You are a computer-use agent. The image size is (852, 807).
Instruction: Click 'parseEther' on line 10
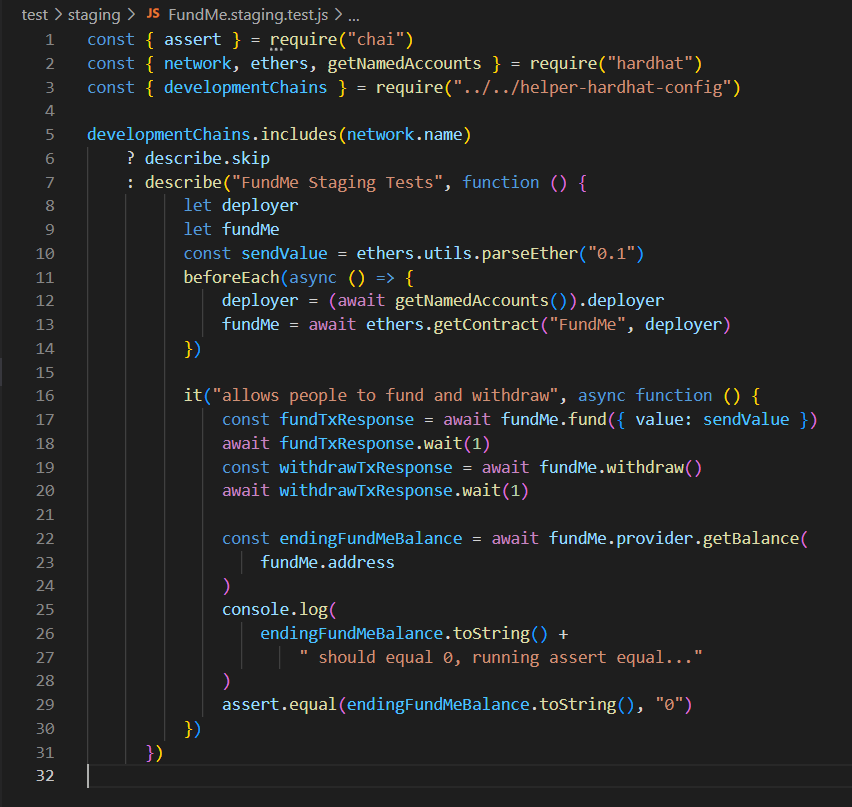pyautogui.click(x=530, y=253)
